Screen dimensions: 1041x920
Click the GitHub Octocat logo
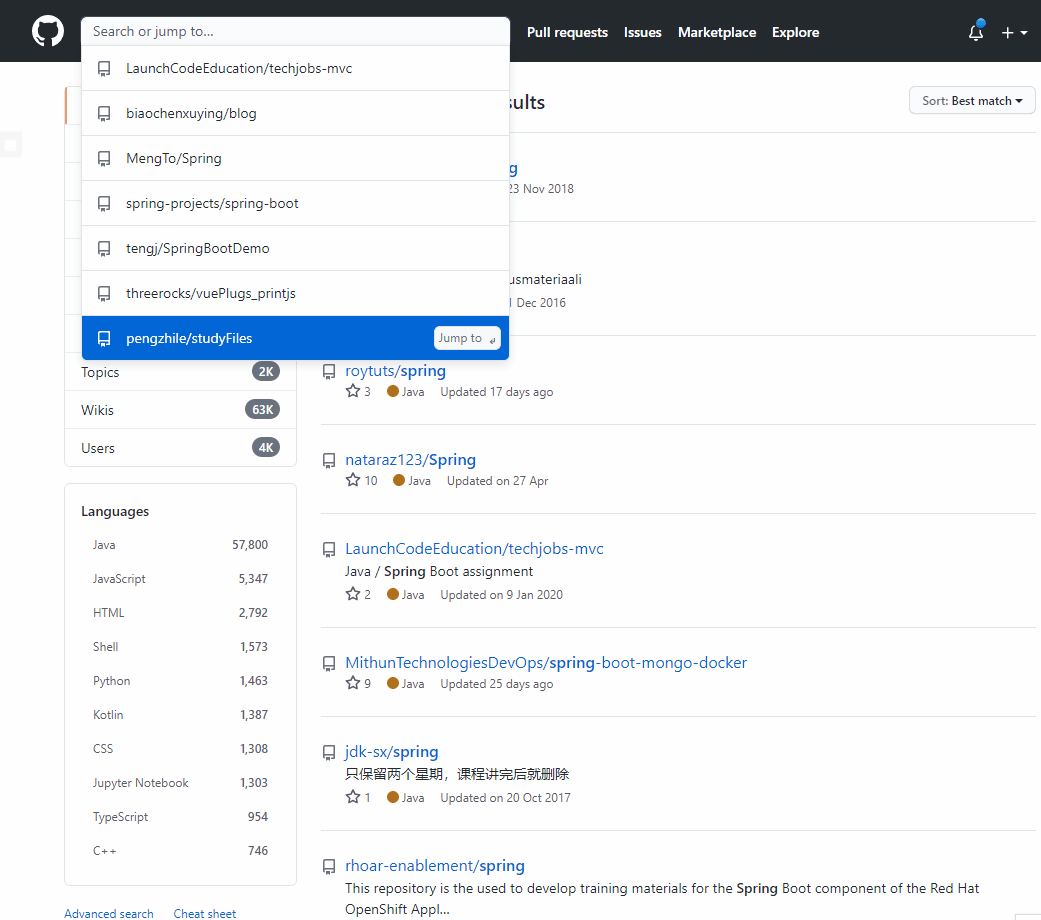click(47, 32)
